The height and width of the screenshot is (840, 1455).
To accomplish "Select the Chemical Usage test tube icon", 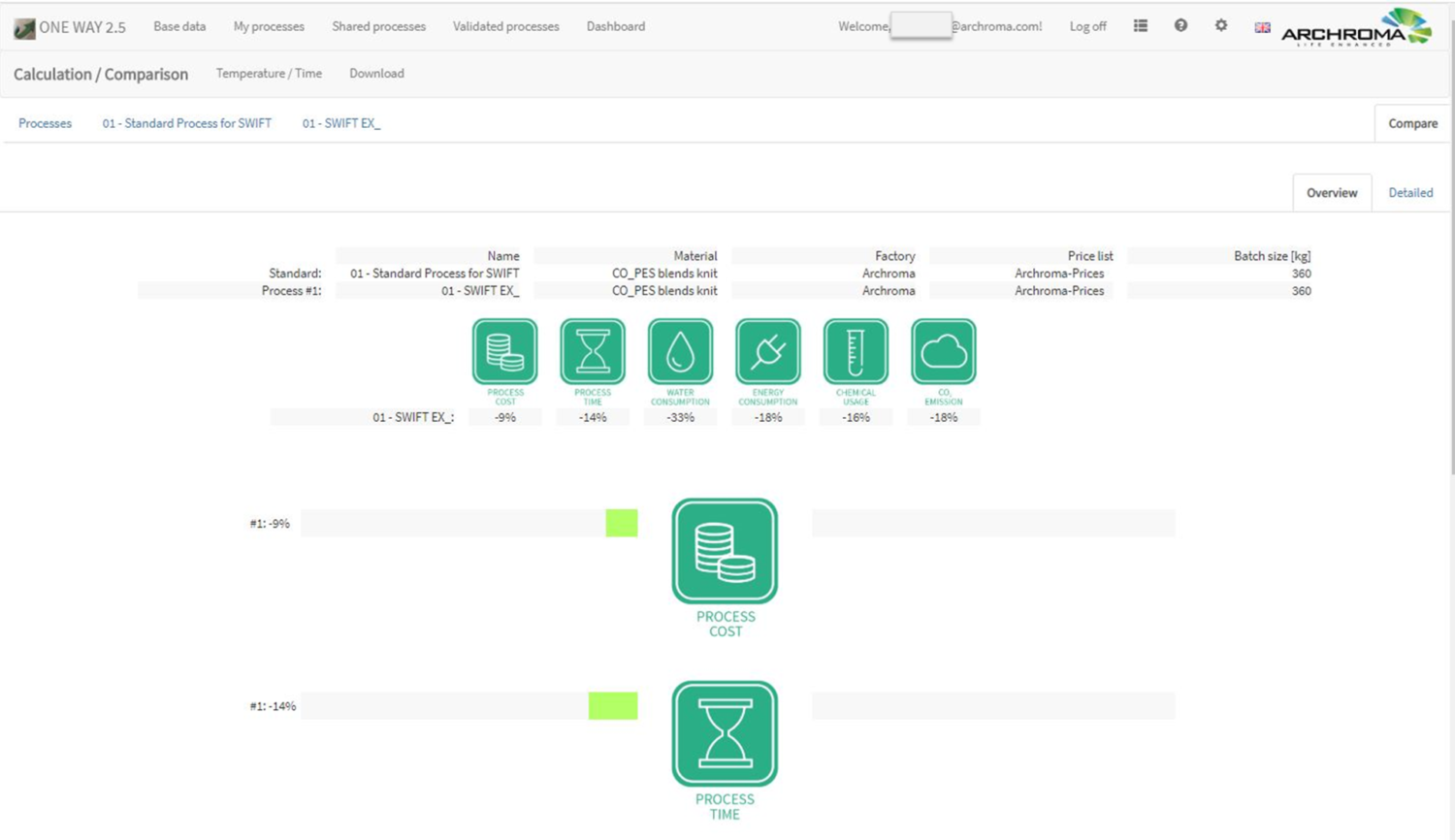I will point(856,351).
